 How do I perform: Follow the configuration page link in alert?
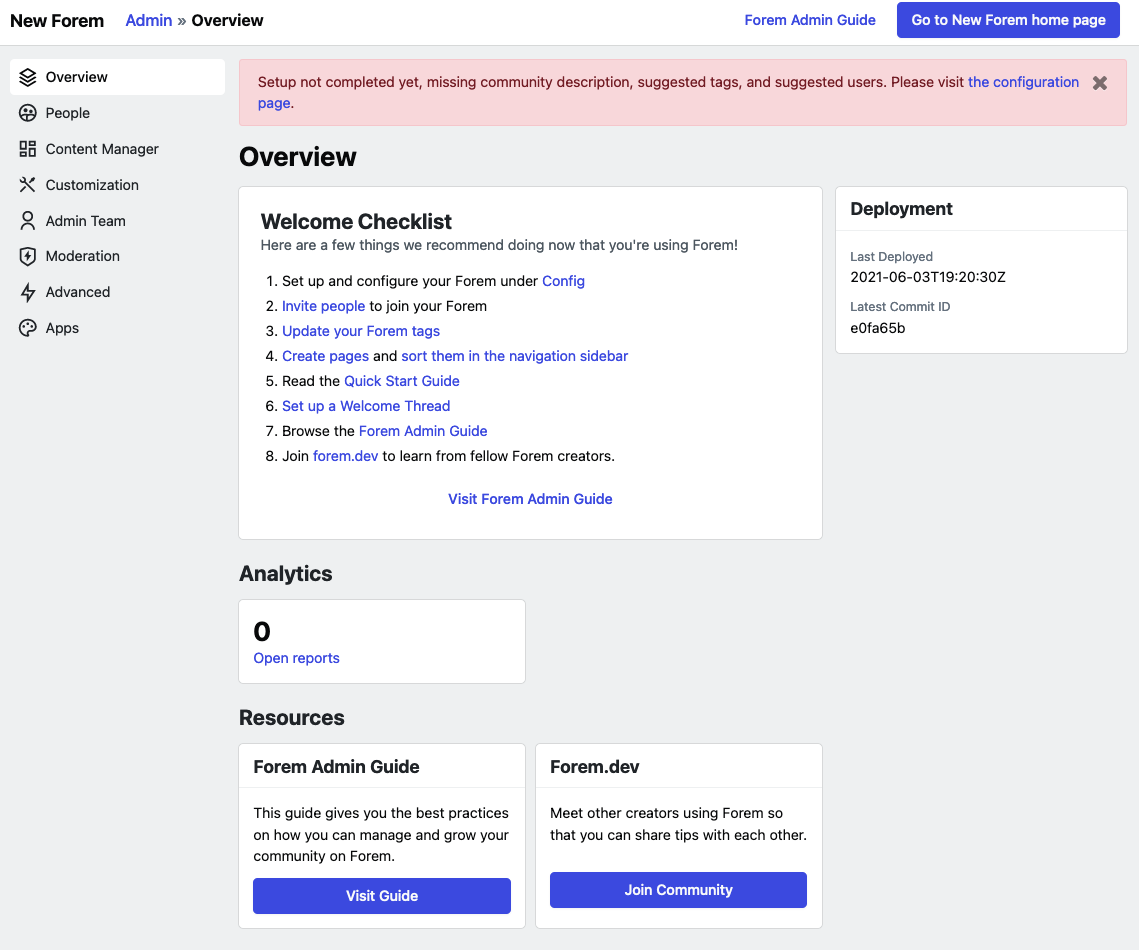click(1024, 82)
